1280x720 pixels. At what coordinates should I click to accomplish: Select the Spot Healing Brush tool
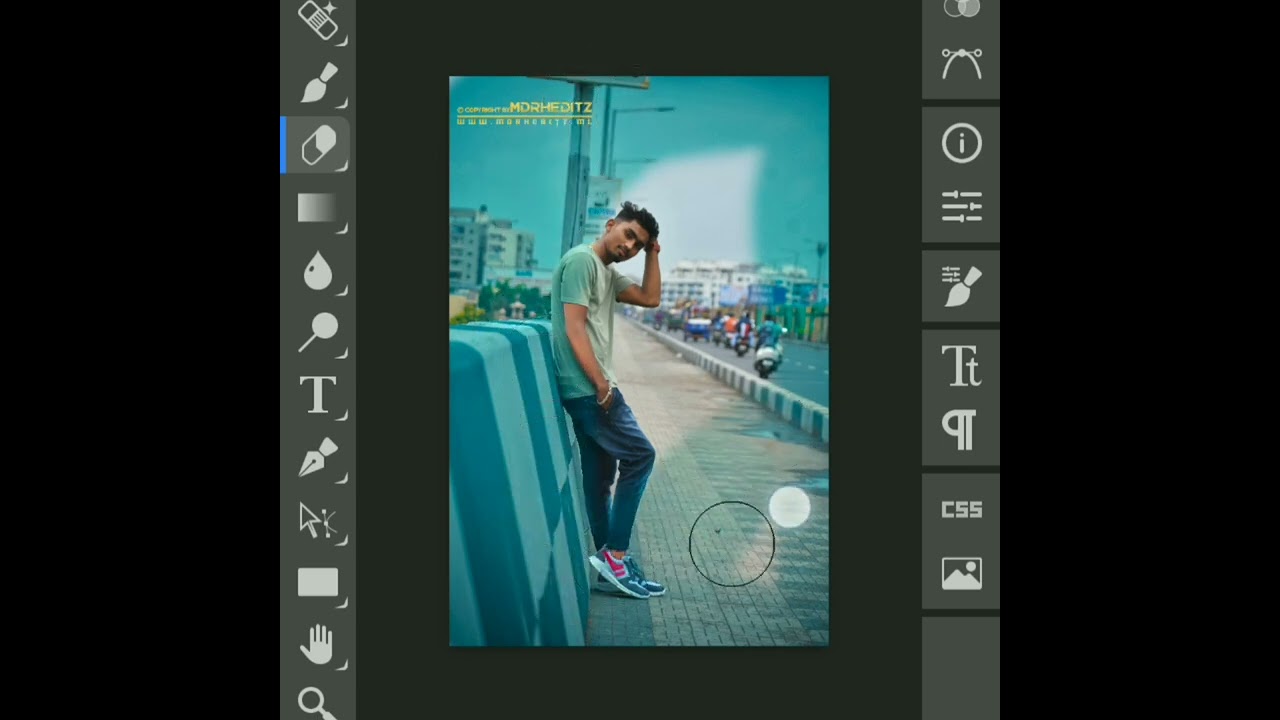318,20
